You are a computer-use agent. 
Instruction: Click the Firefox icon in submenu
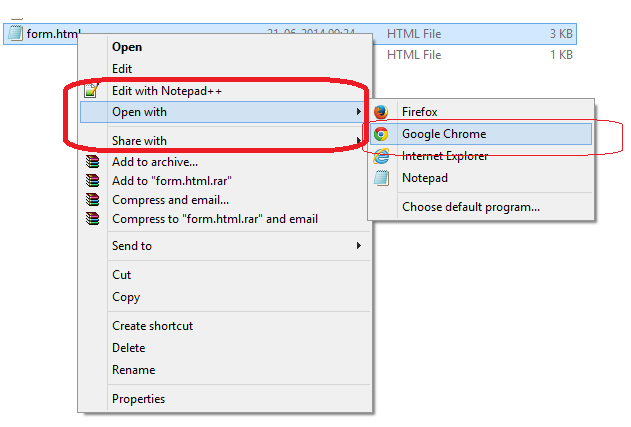[381, 112]
